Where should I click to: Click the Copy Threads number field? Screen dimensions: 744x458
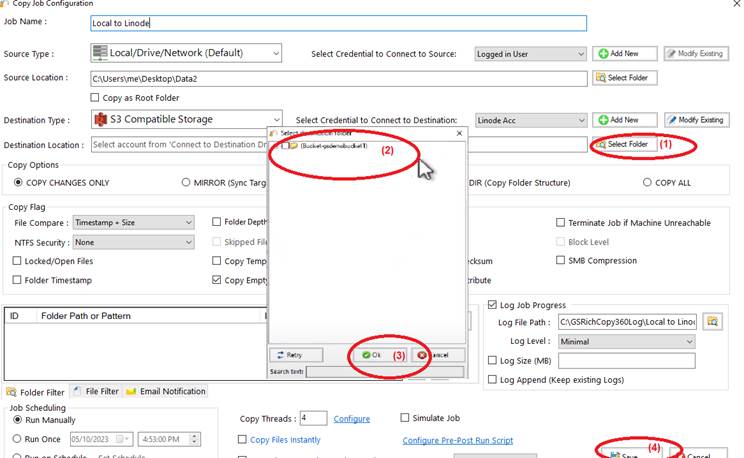[x=314, y=418]
